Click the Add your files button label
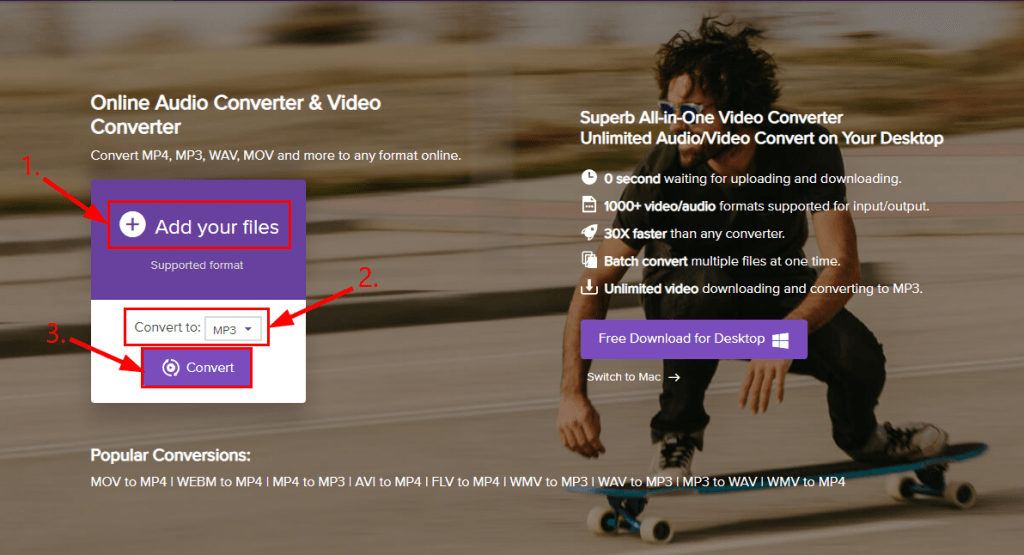Screen dimensions: 1024x555 click(217, 227)
